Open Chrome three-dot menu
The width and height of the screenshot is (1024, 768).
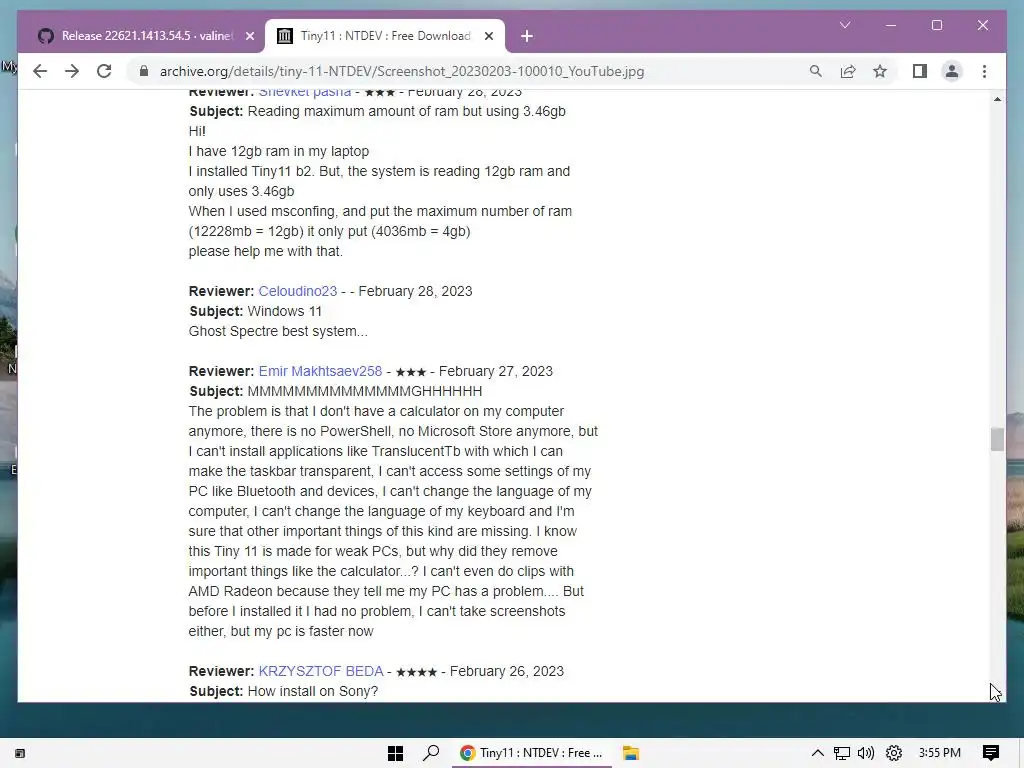(x=984, y=71)
